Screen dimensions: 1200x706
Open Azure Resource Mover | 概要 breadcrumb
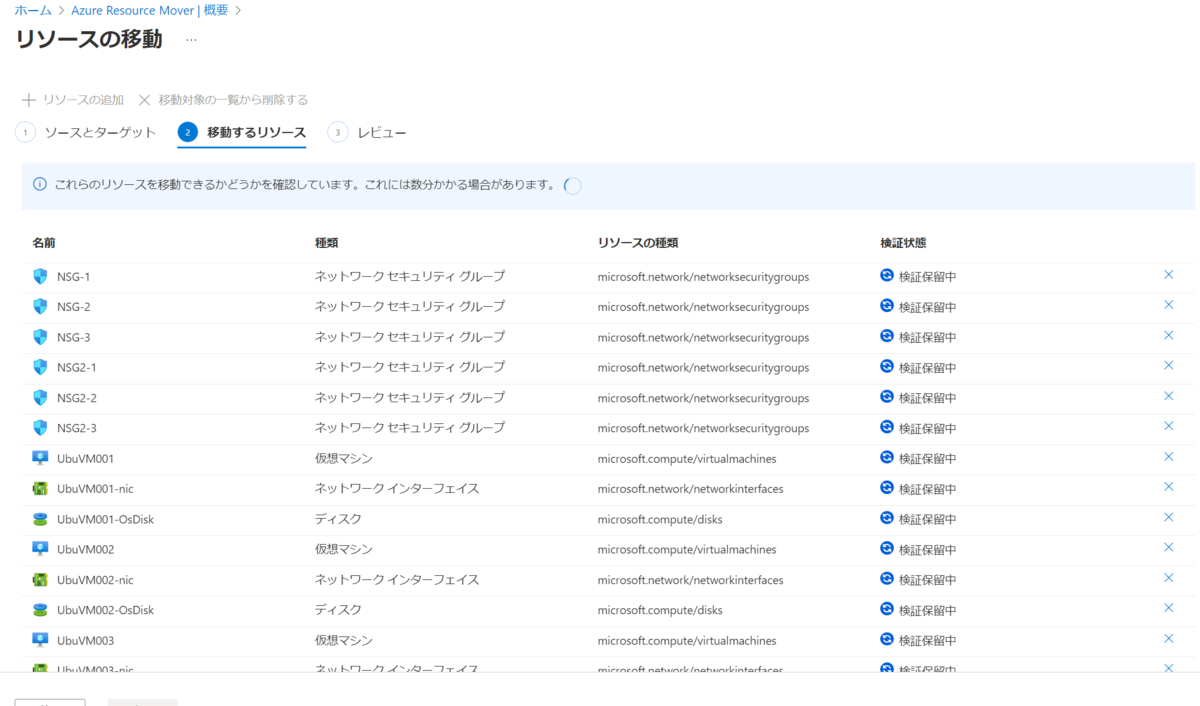pyautogui.click(x=150, y=10)
